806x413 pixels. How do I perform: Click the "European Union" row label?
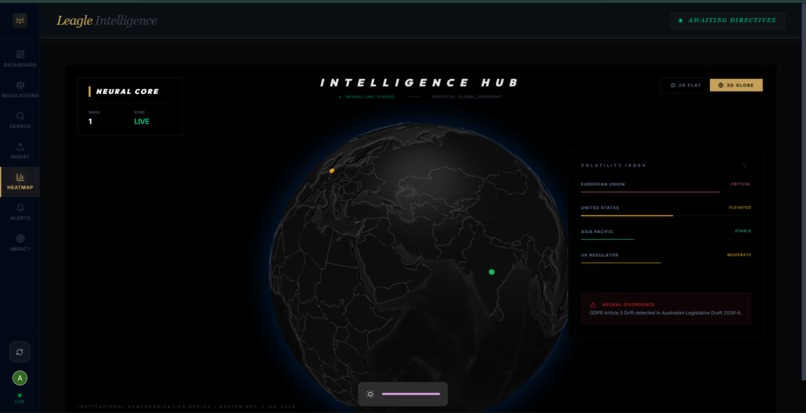[603, 184]
